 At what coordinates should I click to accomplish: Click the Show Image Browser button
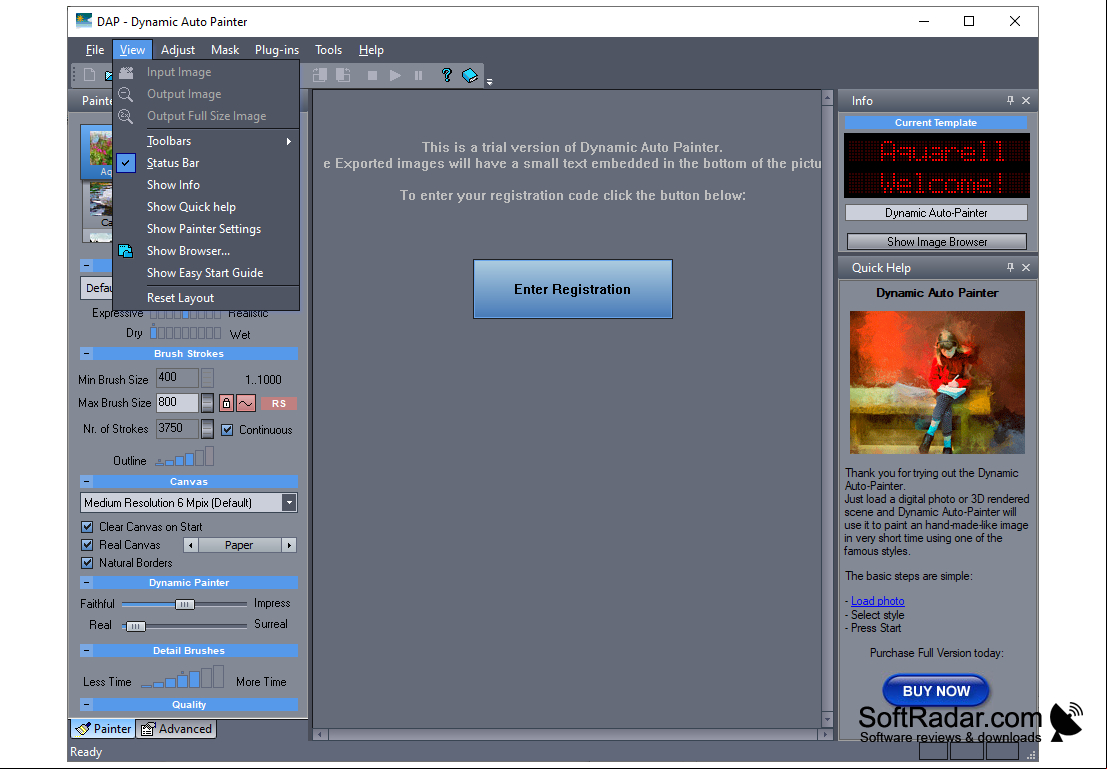pyautogui.click(x=937, y=242)
